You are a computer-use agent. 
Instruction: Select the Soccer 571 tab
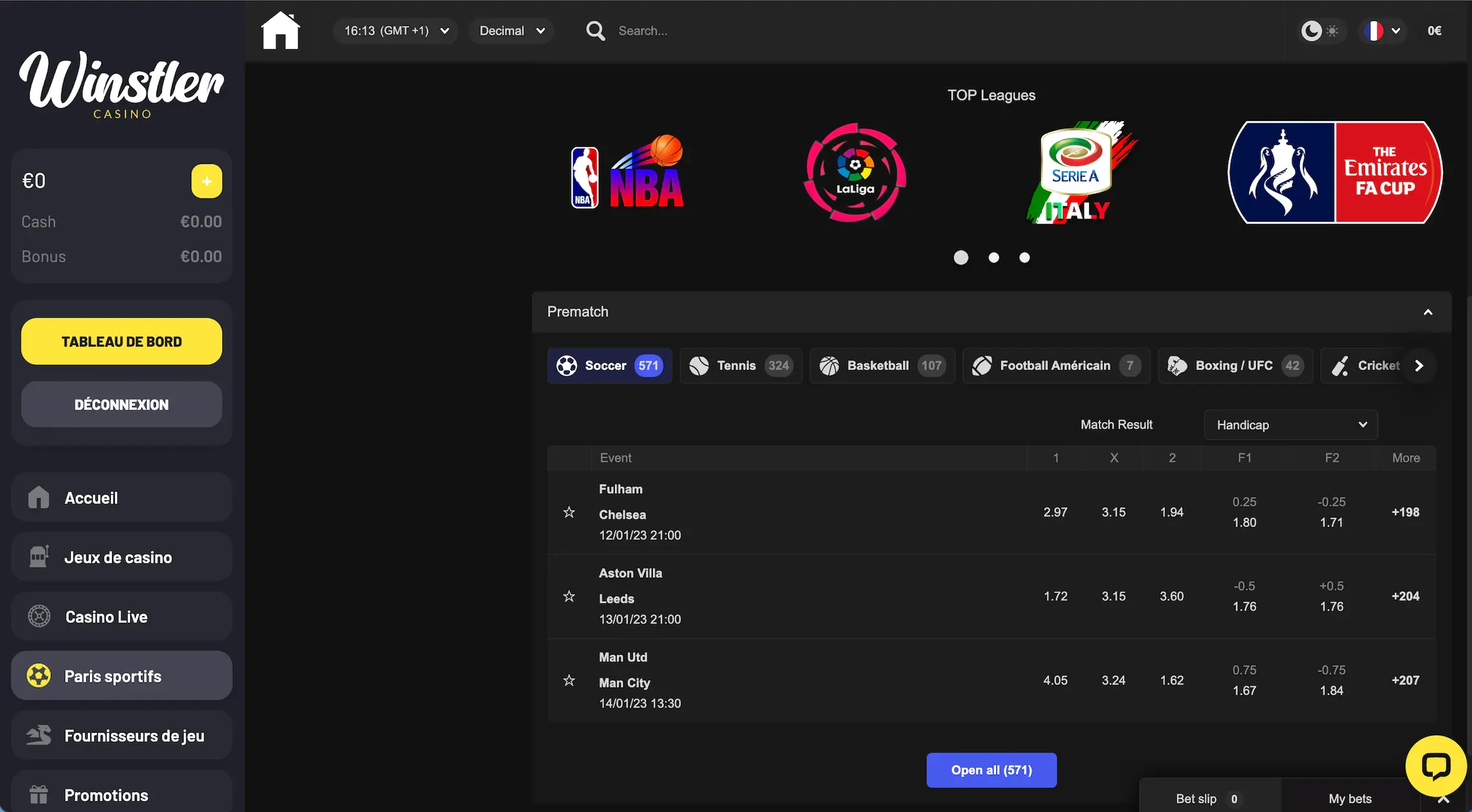pyautogui.click(x=610, y=366)
